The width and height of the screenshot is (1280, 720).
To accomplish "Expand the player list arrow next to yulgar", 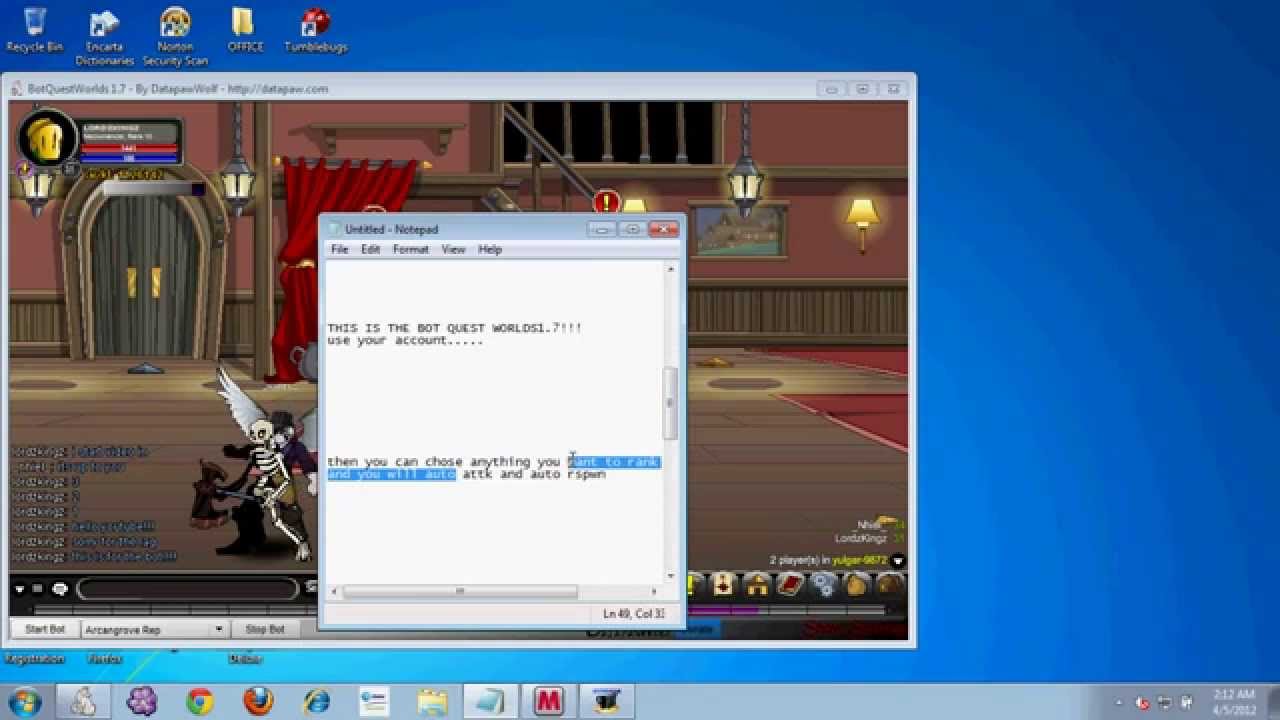I will click(x=897, y=561).
